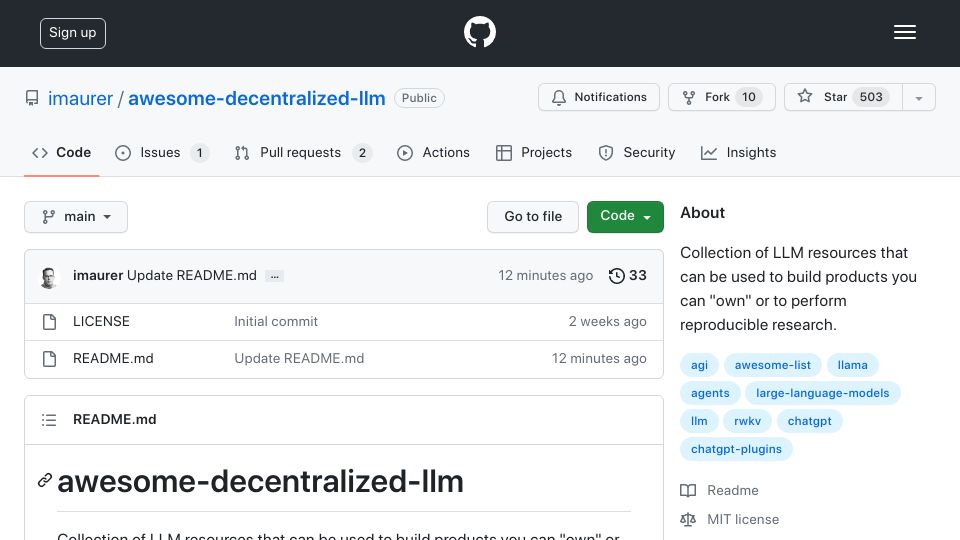Click the large-language-models topic tag

pos(822,393)
